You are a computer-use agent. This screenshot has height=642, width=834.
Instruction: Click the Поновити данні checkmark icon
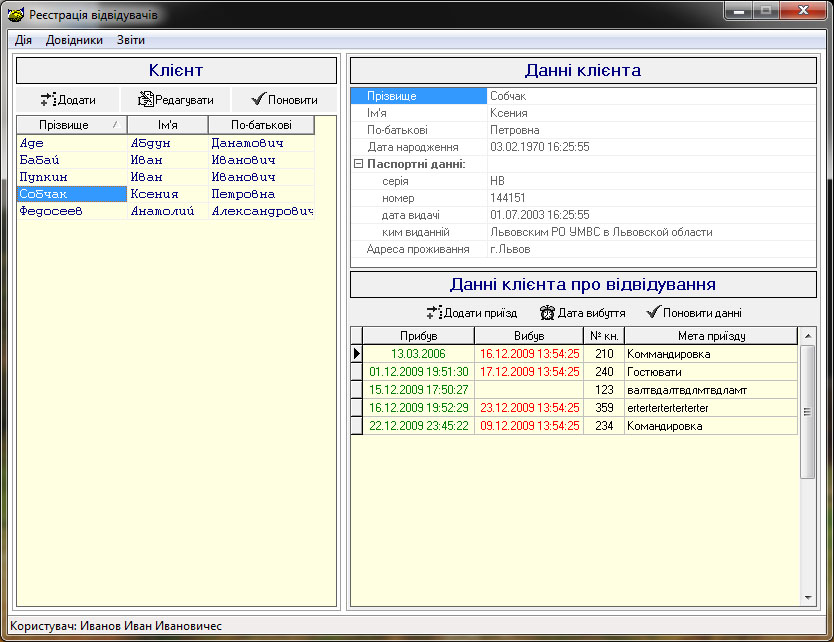click(x=654, y=313)
